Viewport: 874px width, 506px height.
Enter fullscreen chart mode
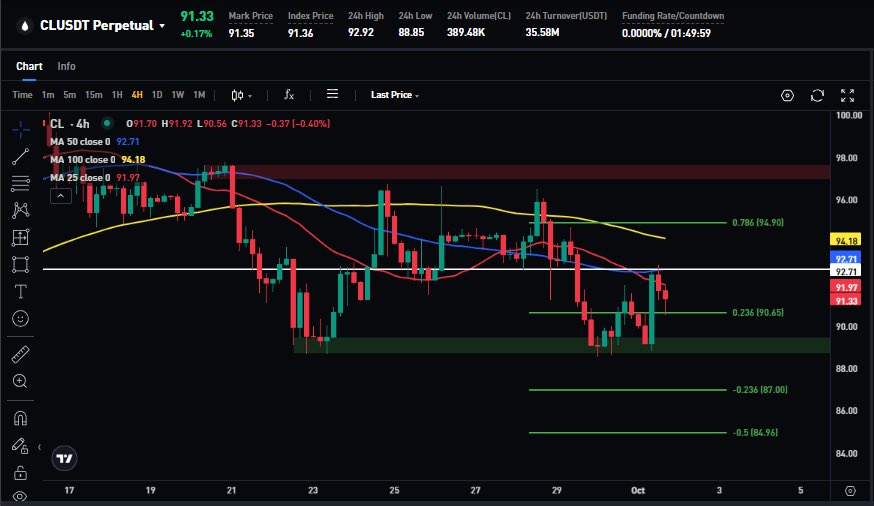coord(847,95)
